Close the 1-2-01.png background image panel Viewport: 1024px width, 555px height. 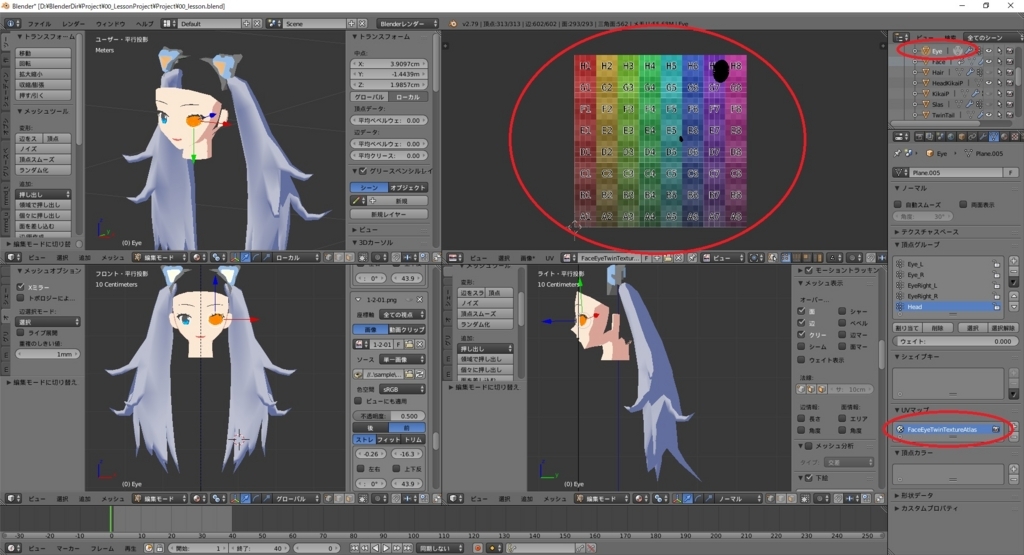click(419, 299)
